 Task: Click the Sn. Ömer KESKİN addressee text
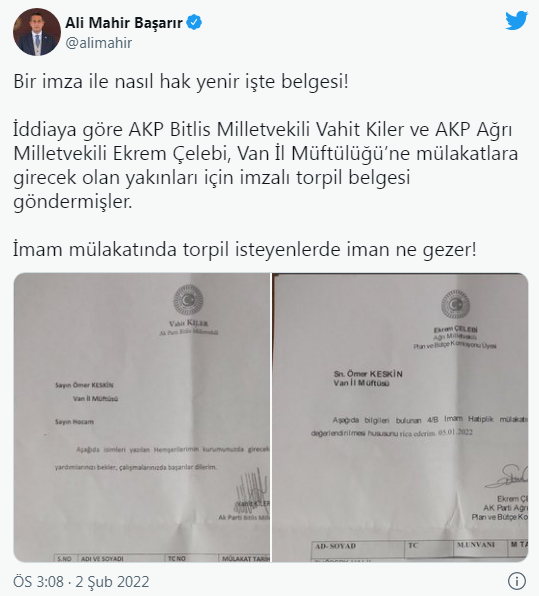click(x=368, y=374)
